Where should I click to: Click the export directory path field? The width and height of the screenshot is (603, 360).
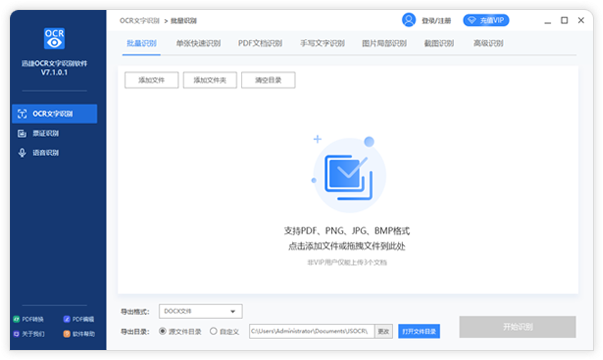(311, 331)
